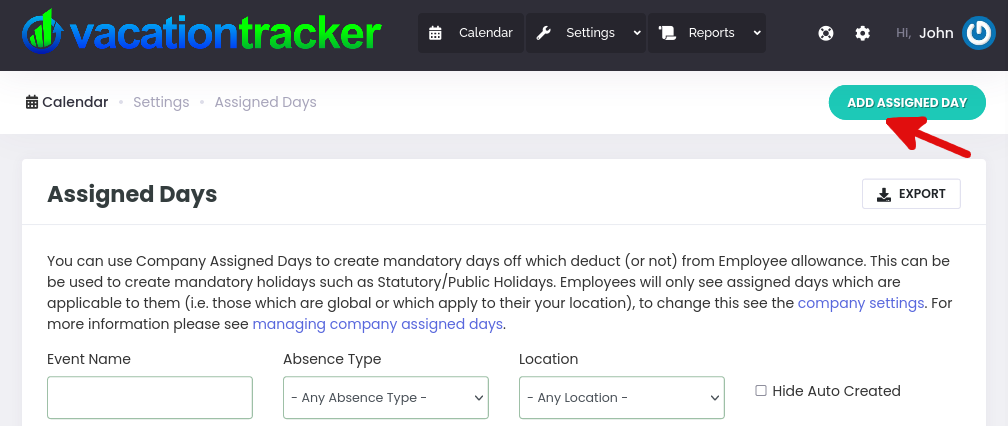Focus the Event Name input field
The height and width of the screenshot is (426, 1008).
150,398
